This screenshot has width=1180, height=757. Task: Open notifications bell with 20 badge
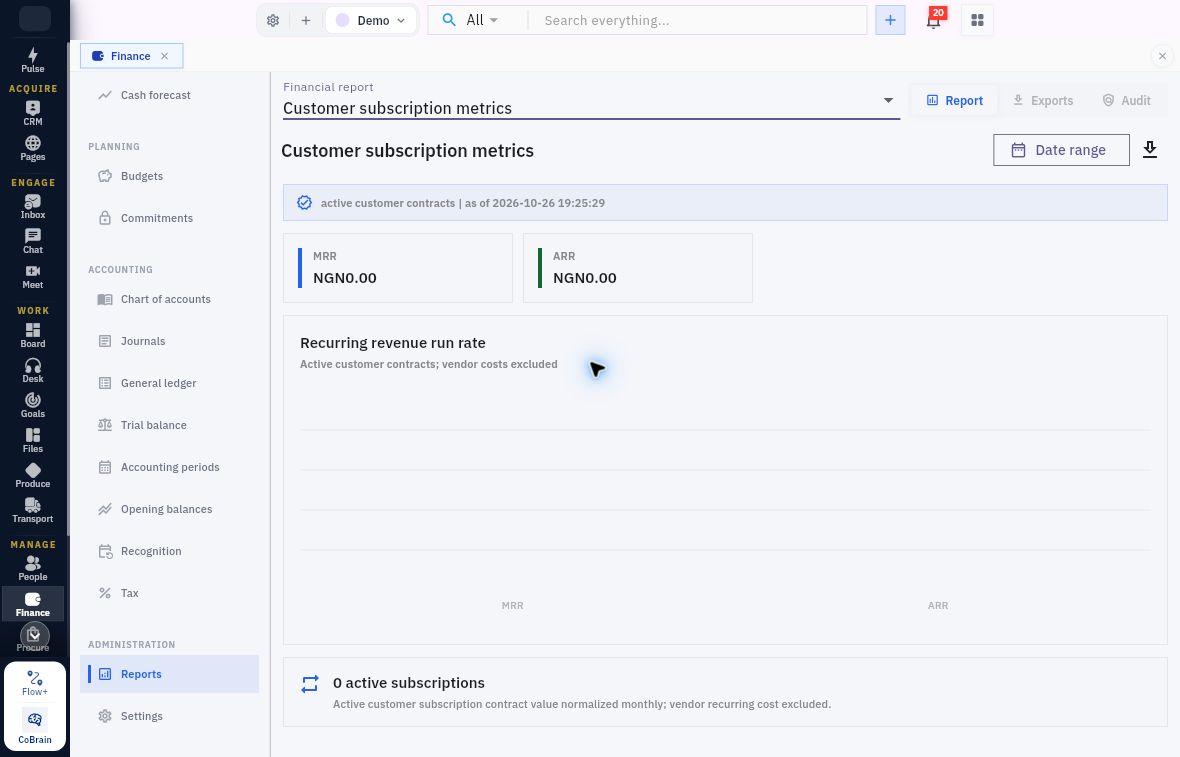(934, 20)
